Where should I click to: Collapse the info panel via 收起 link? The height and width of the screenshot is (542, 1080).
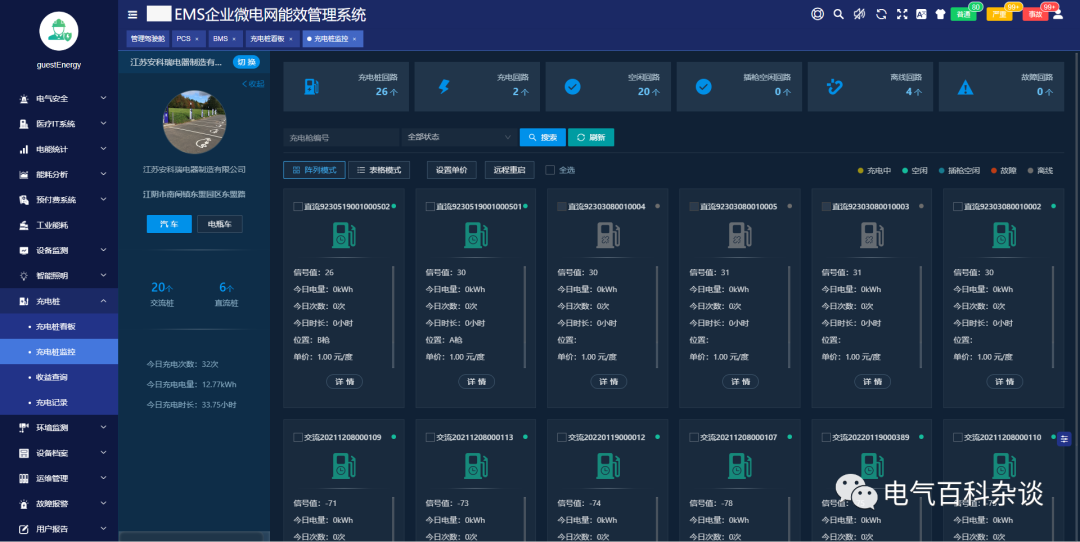pos(253,84)
